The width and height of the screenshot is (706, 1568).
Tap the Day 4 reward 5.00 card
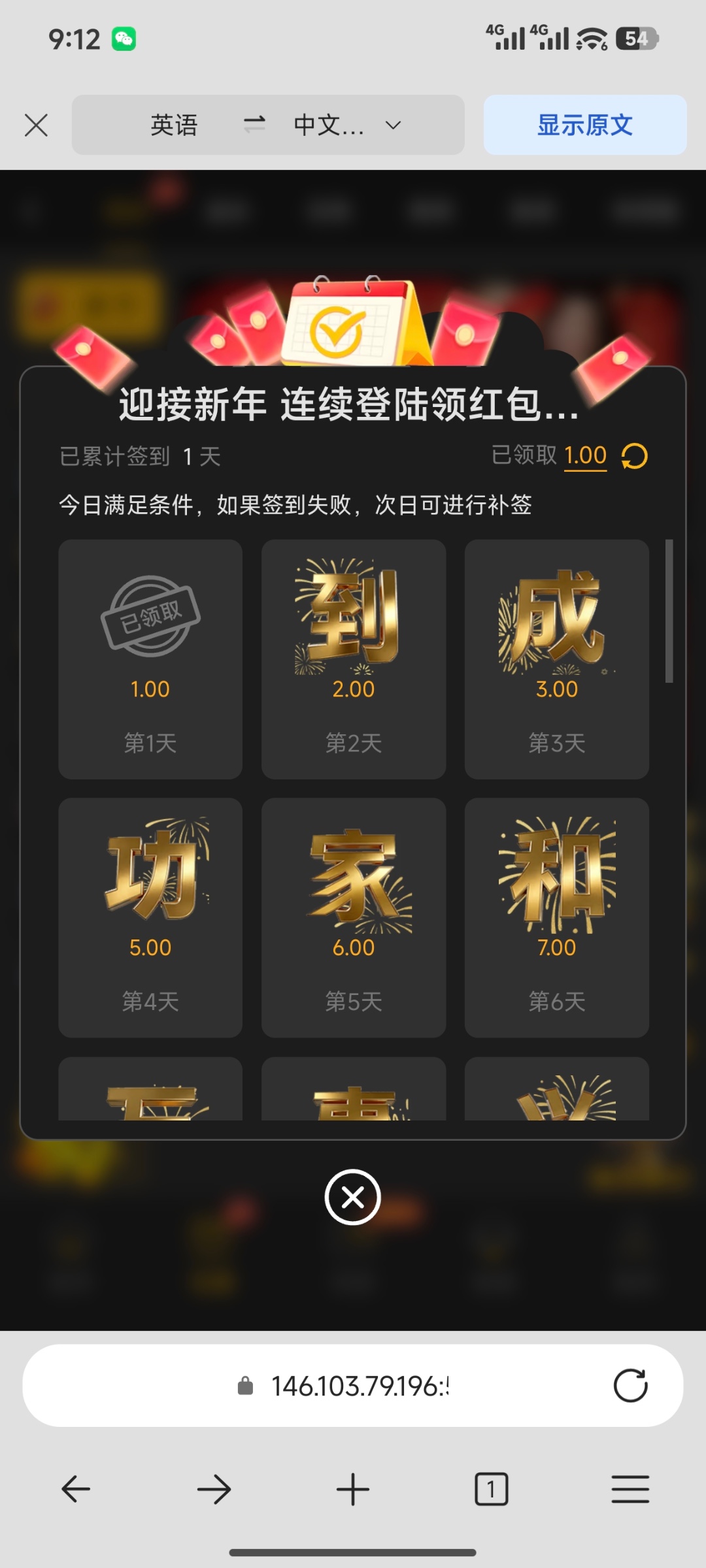[x=150, y=917]
